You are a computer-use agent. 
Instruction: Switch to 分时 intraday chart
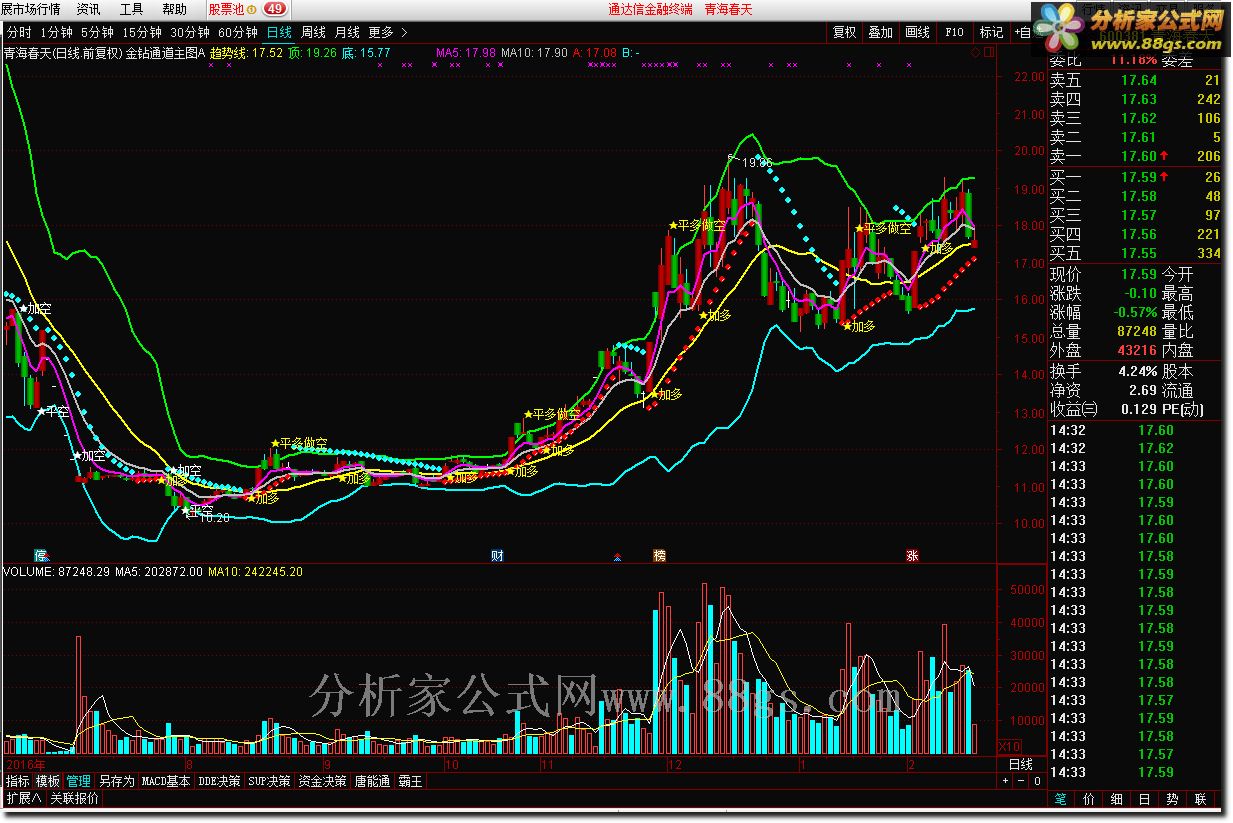pyautogui.click(x=19, y=32)
